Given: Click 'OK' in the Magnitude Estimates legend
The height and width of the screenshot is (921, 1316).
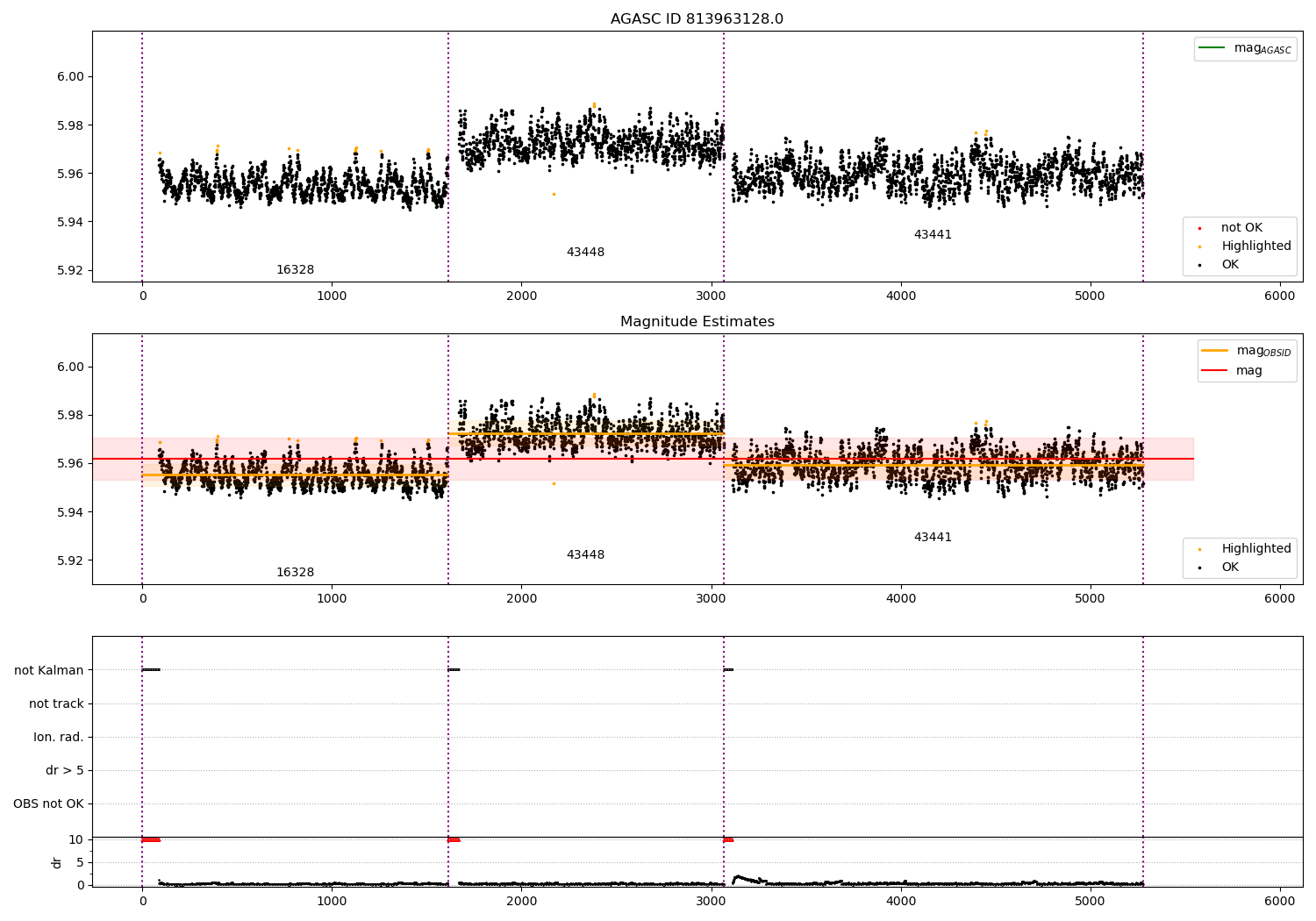Looking at the screenshot, I should click(x=1219, y=568).
